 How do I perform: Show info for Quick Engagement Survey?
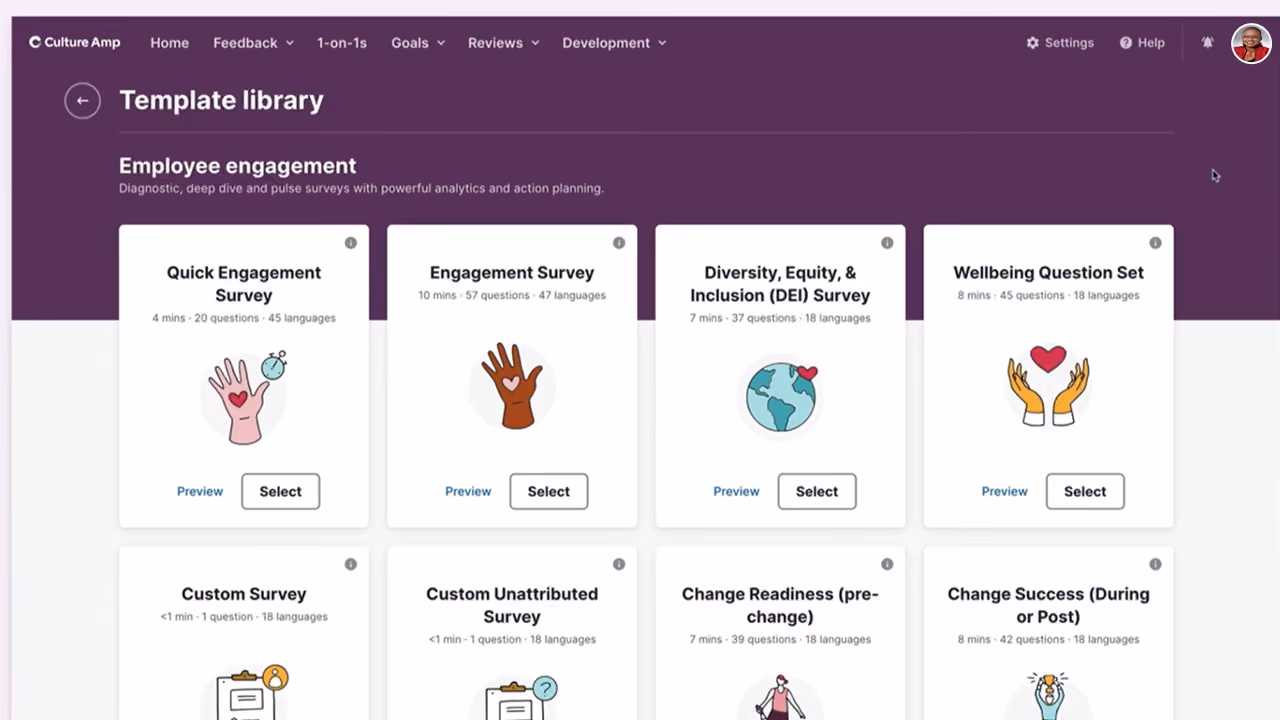click(x=351, y=243)
